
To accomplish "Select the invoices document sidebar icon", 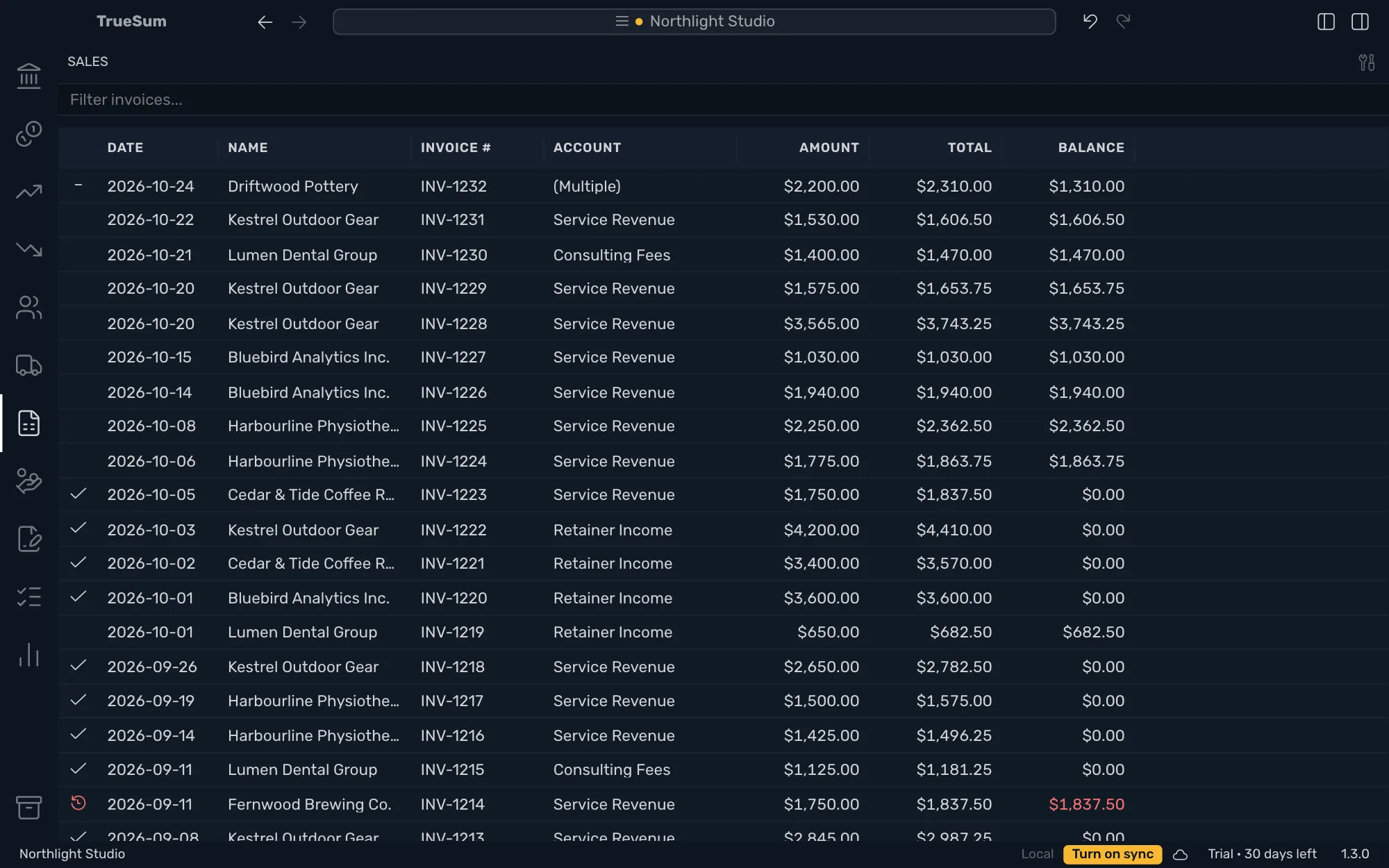I will coord(28,423).
